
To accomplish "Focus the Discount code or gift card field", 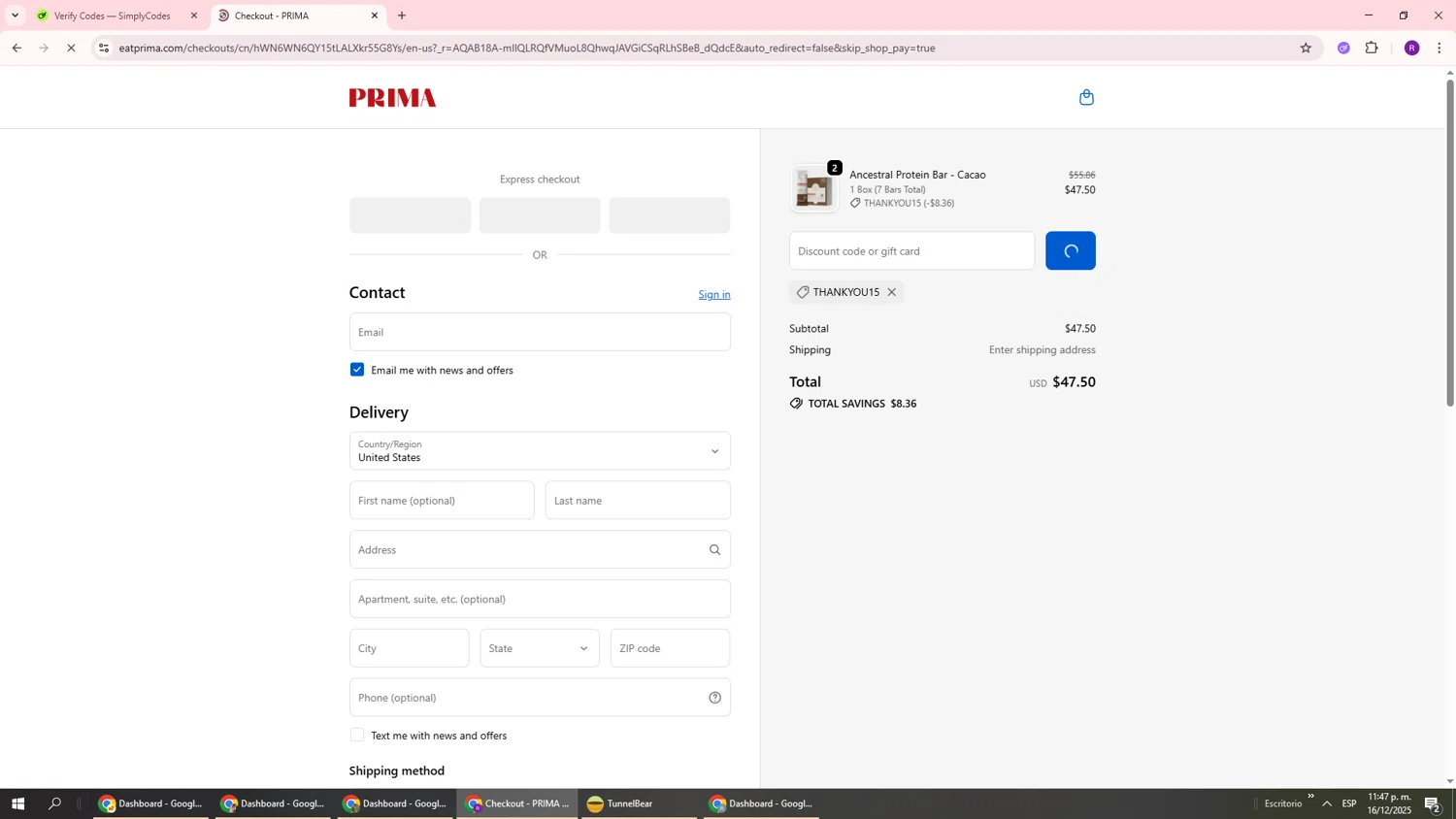I will pyautogui.click(x=911, y=250).
